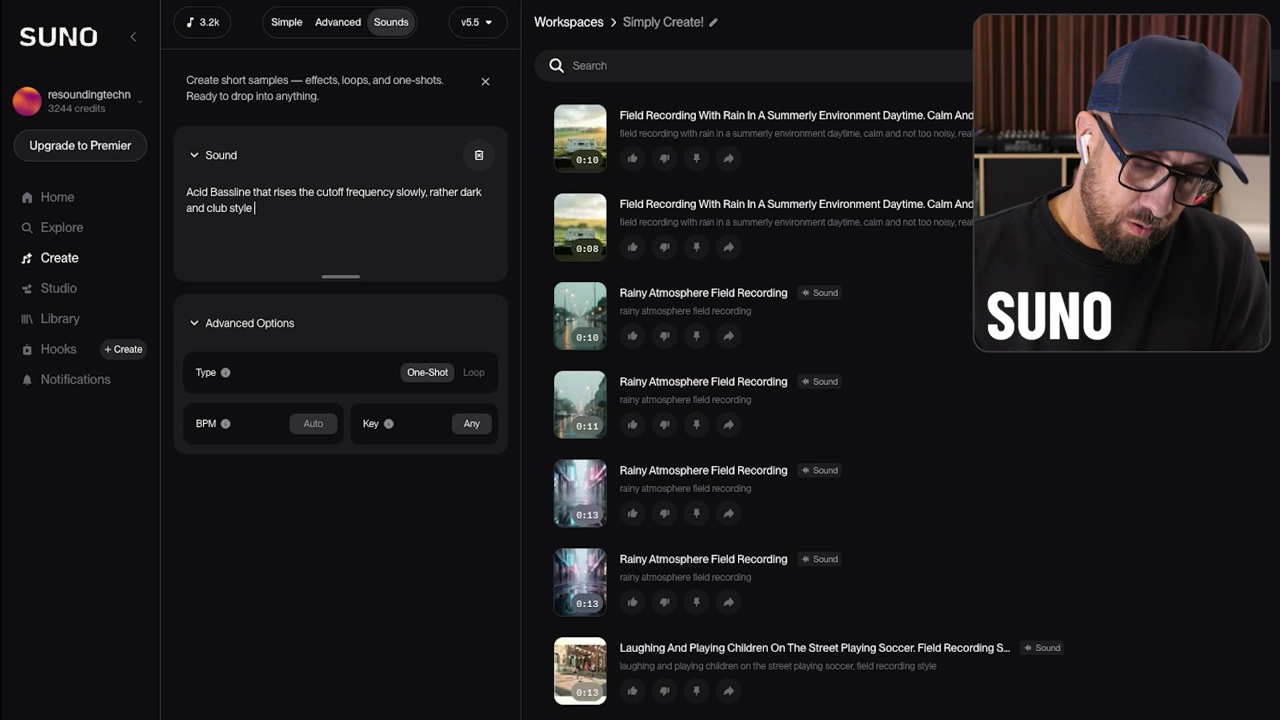Pin the 0:11 Rainy Atmosphere Field Recording

coord(696,425)
